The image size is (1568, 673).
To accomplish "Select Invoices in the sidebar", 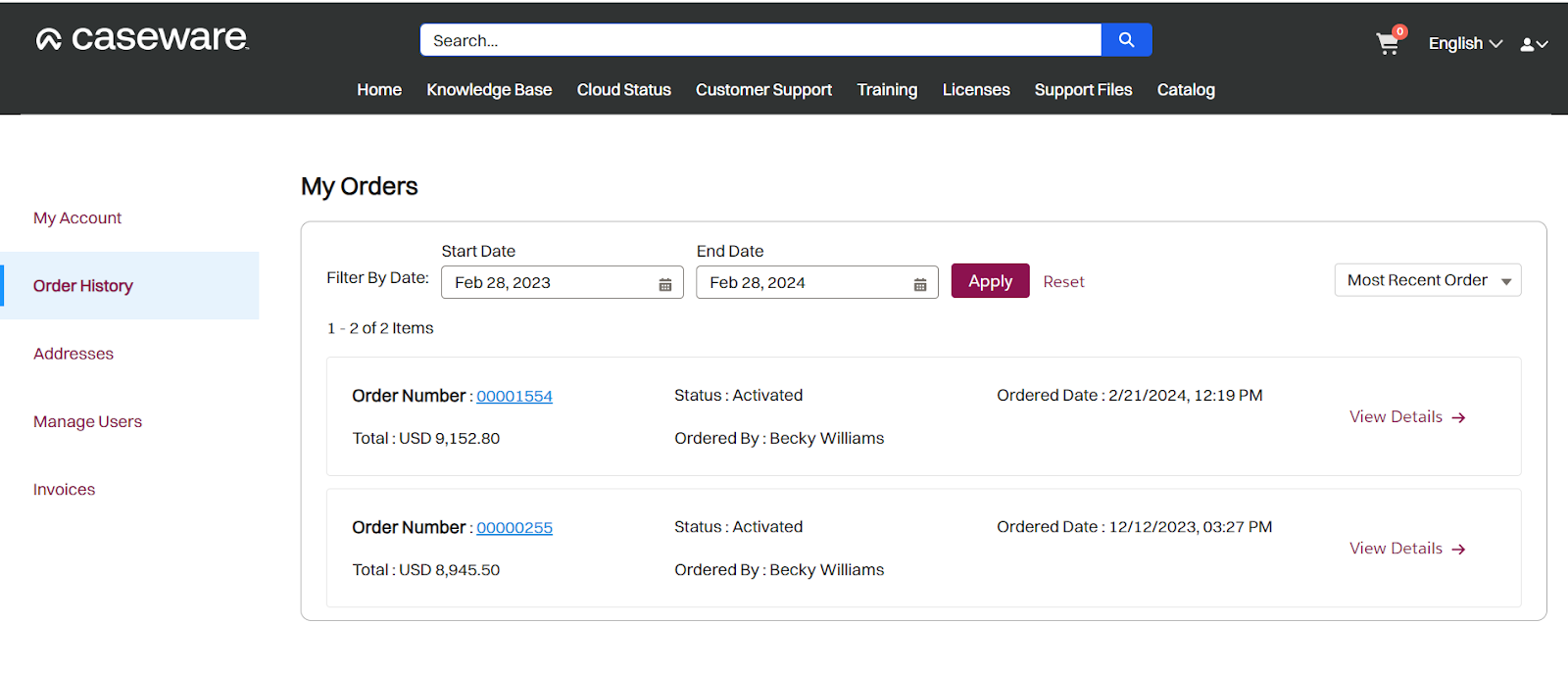I will pos(65,490).
